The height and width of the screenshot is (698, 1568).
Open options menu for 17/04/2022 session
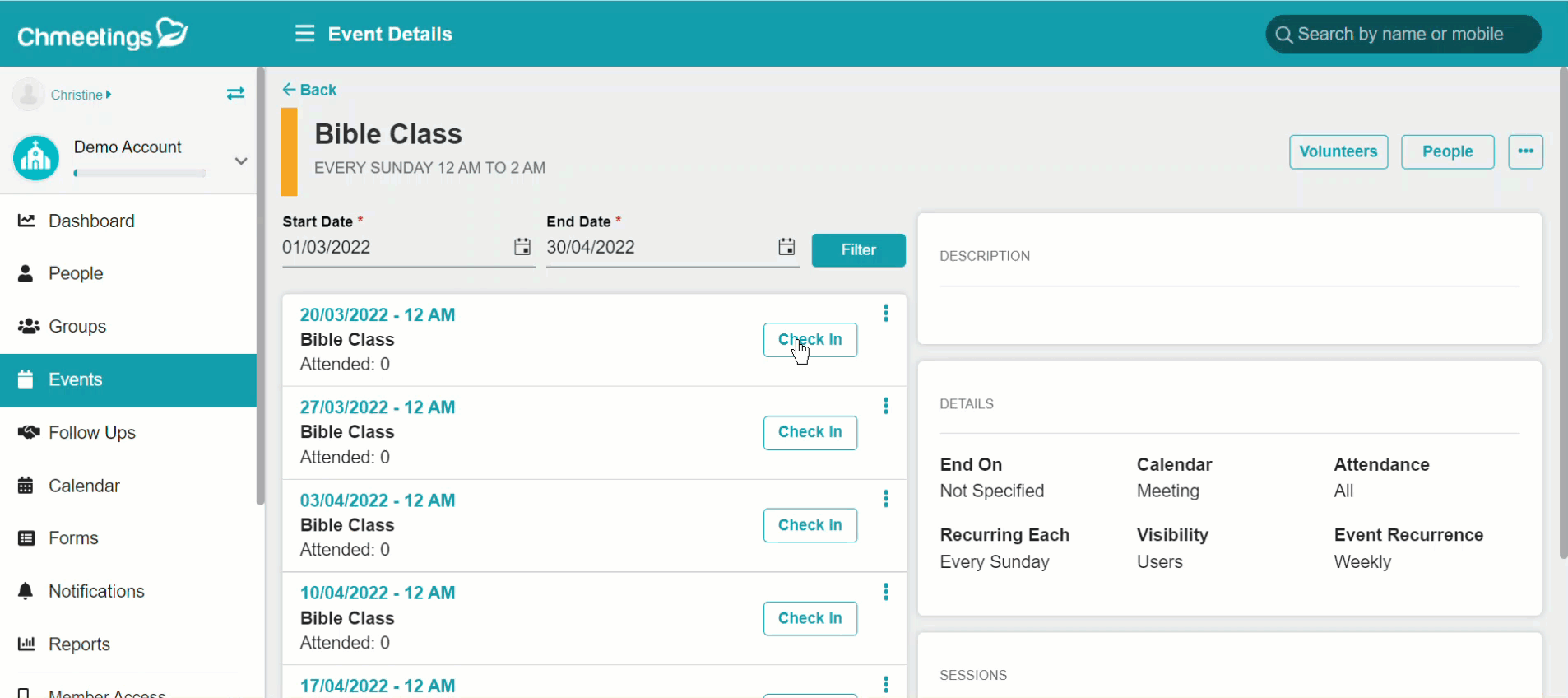[886, 684]
